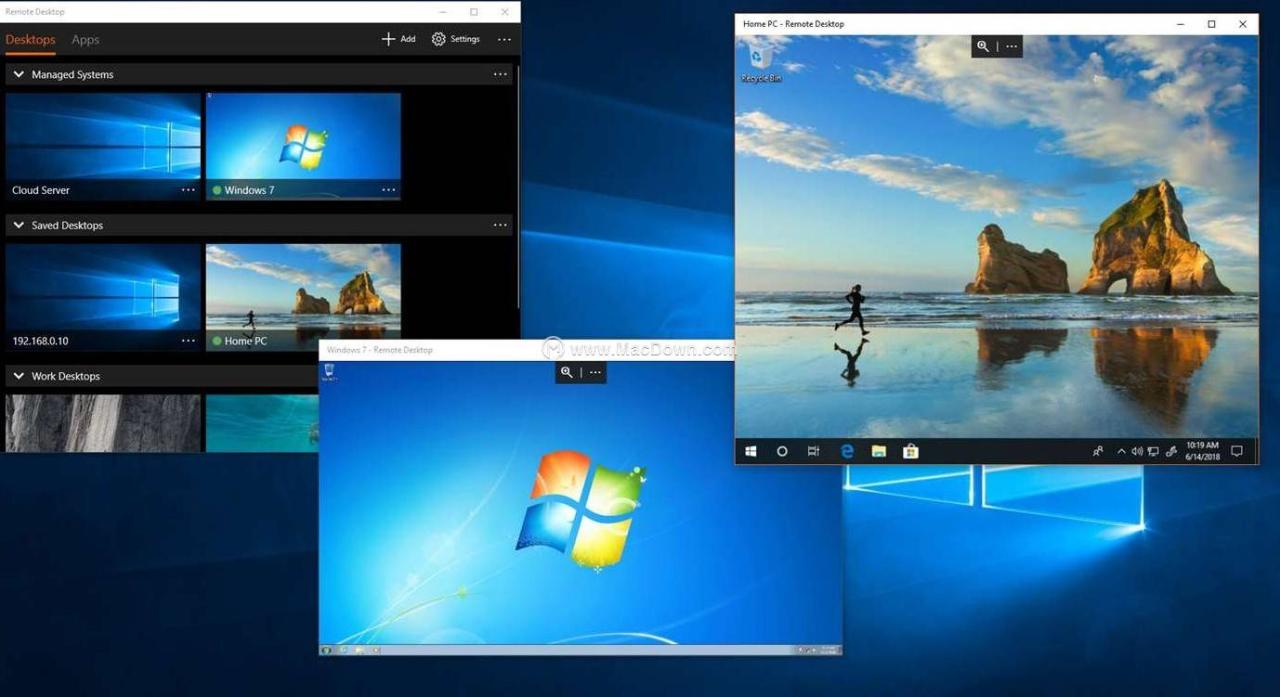
Task: Select the Desktops tab
Action: 30,40
